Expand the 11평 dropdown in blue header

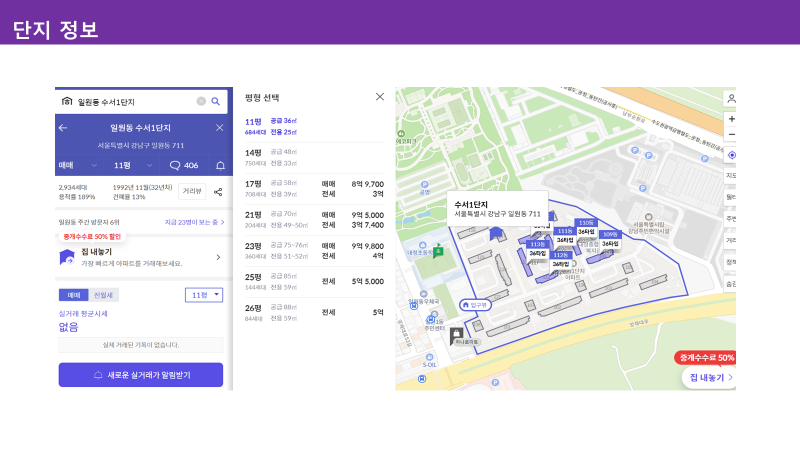coord(133,165)
